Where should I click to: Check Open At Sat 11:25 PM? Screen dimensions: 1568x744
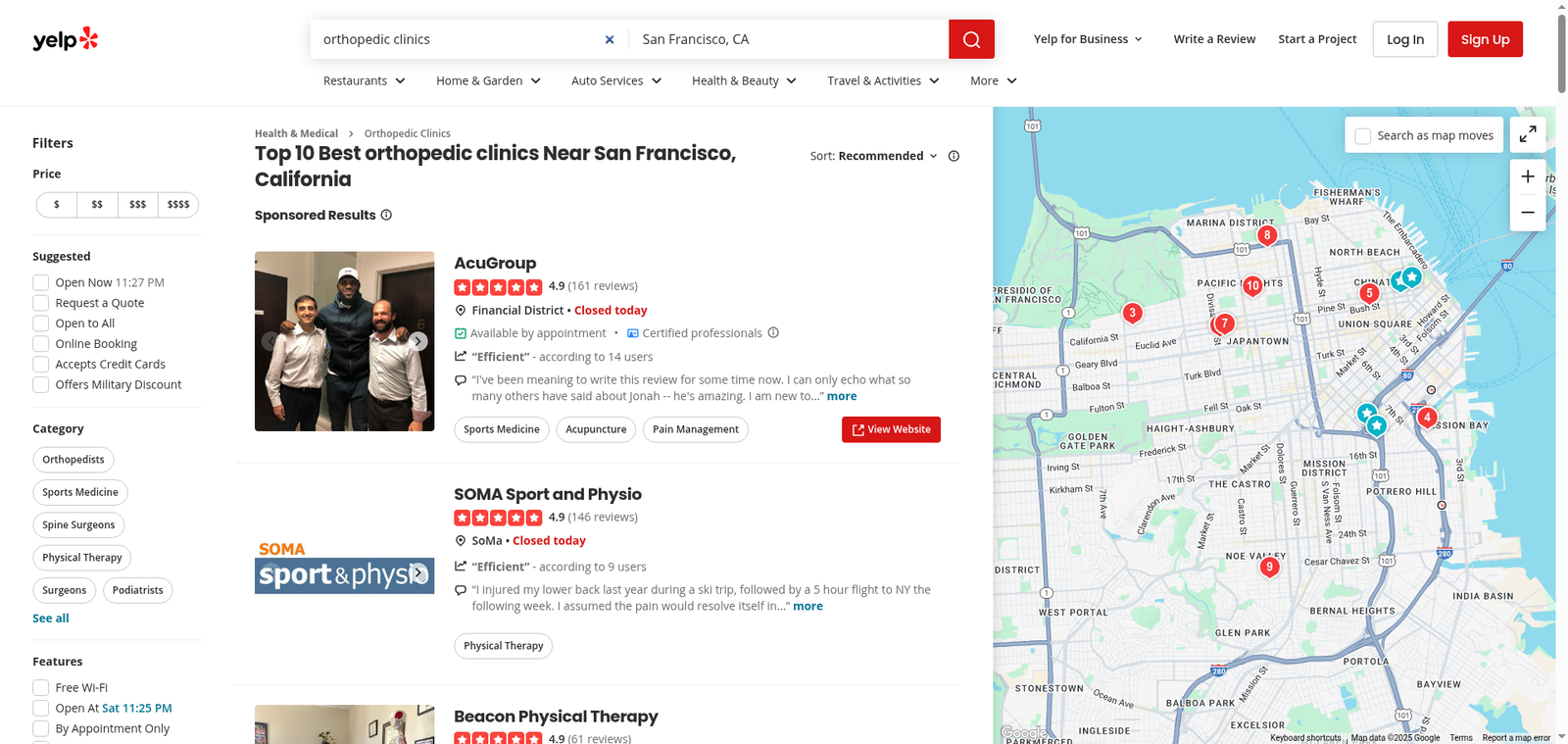(41, 709)
